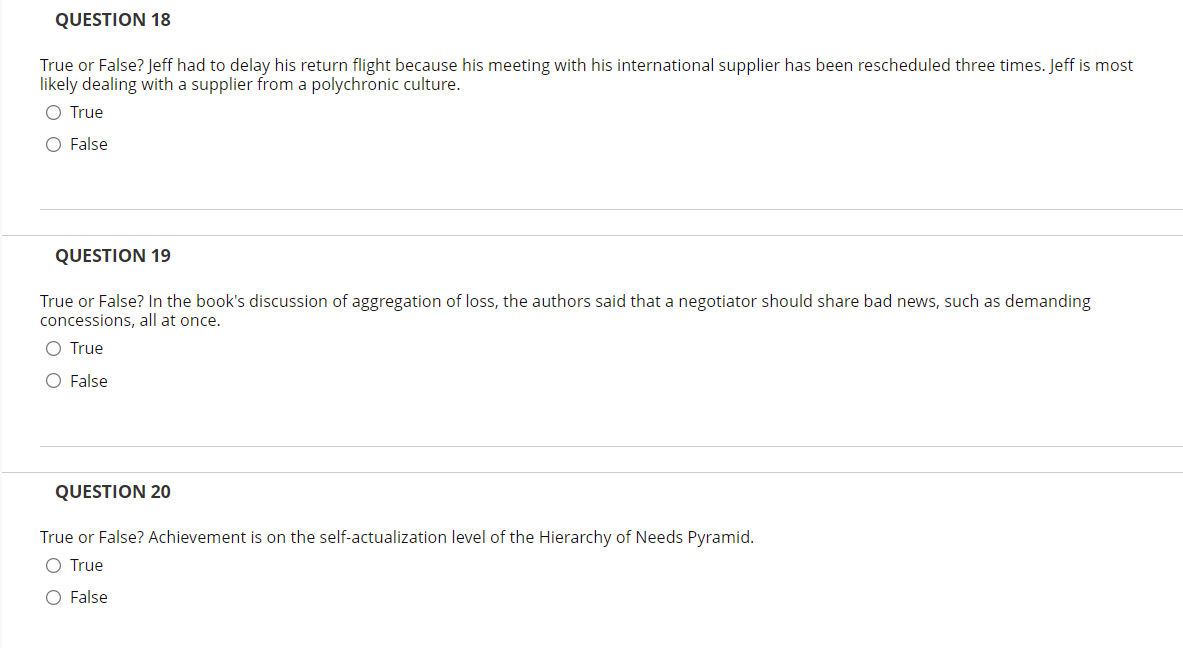This screenshot has height=648, width=1183.
Task: Click the 'True' label text under Question 18
Action: click(87, 112)
